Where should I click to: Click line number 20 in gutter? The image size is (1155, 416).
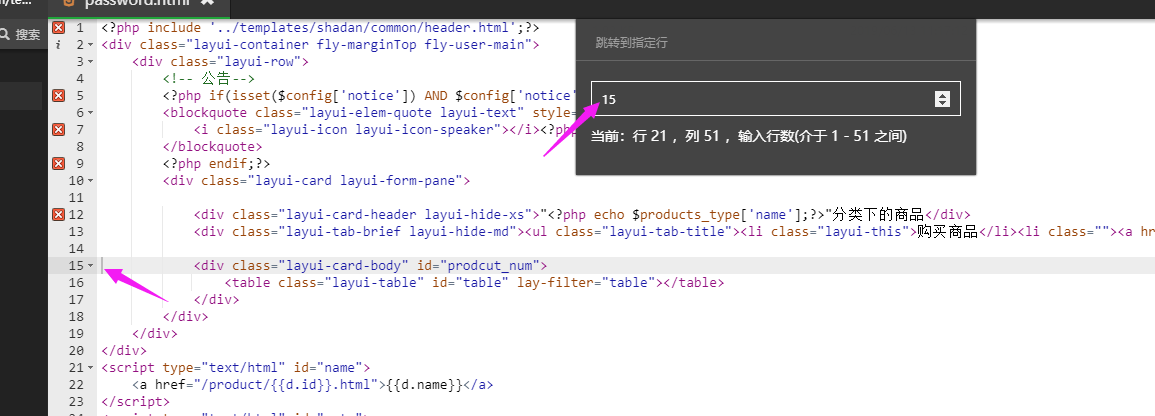[x=77, y=350]
